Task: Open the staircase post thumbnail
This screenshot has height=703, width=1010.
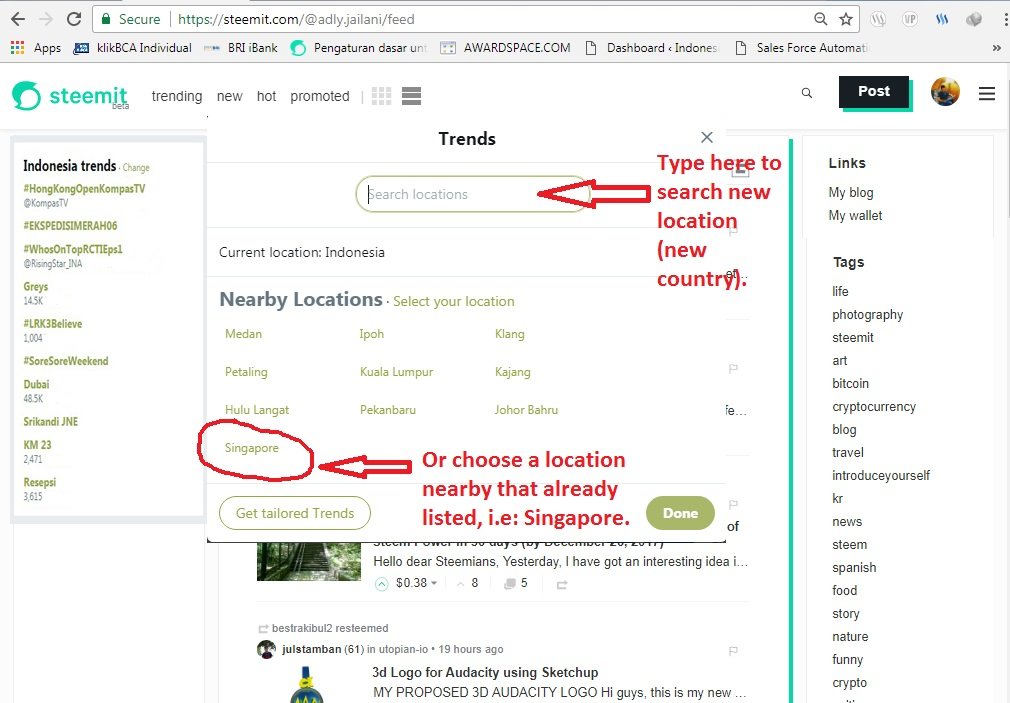Action: point(309,561)
